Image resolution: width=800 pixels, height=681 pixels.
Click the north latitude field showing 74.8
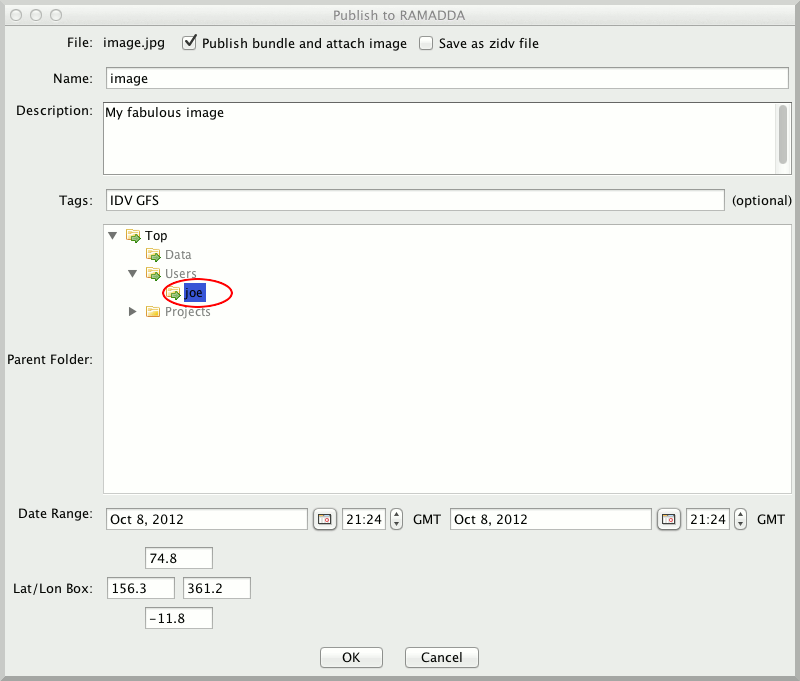179,557
